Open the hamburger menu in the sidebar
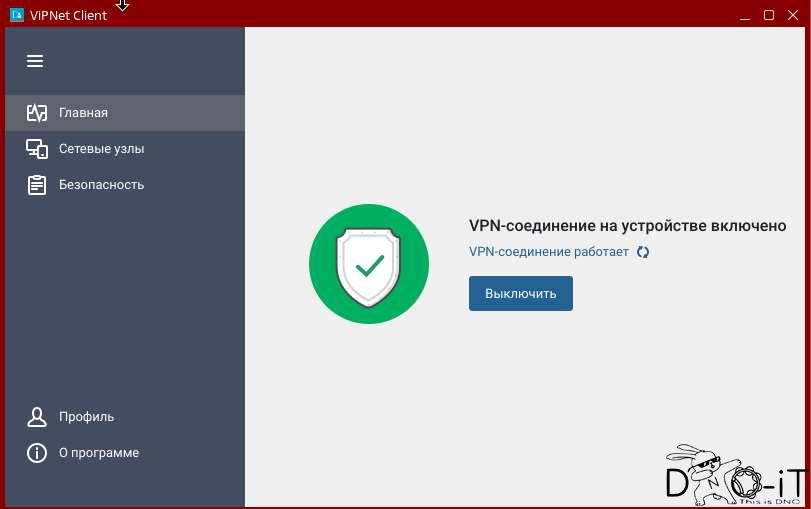This screenshot has height=509, width=811. 35,61
